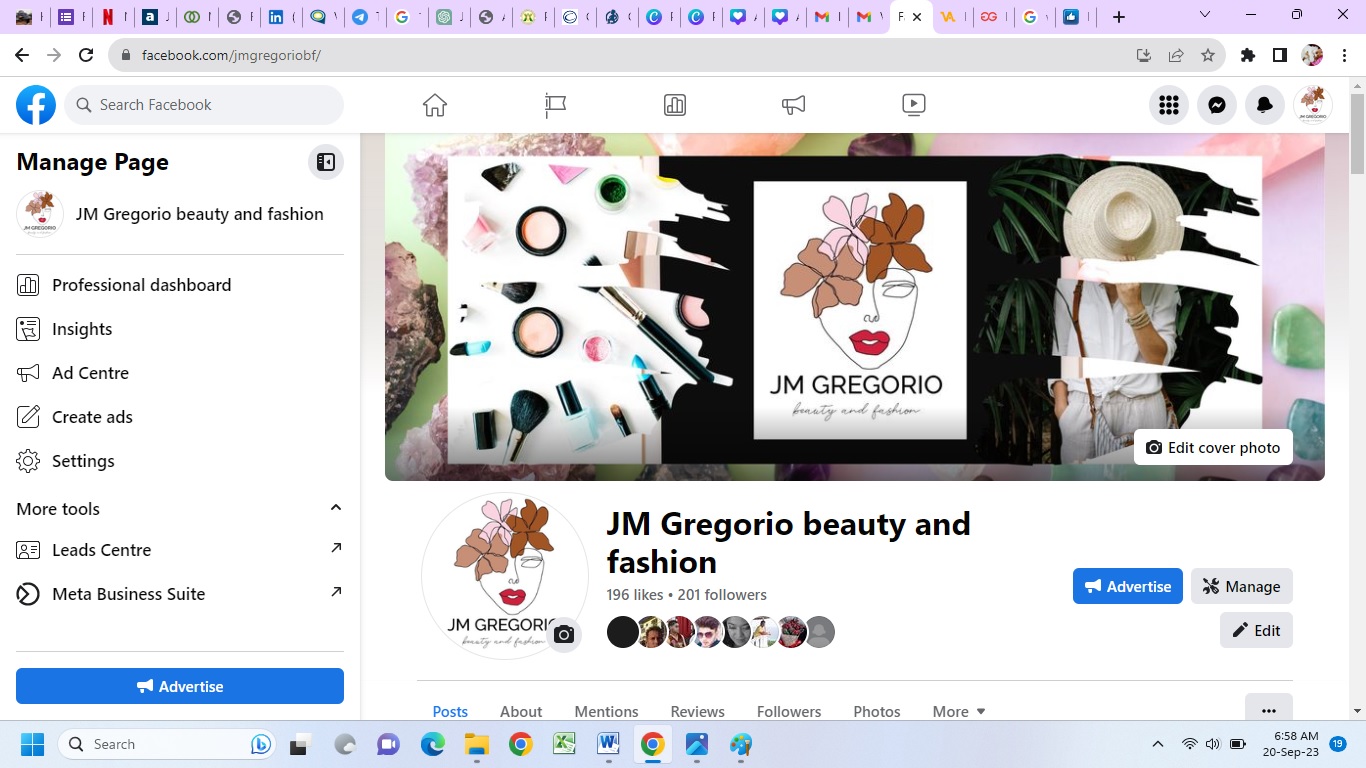The width and height of the screenshot is (1366, 768).
Task: Open File Explorer from Windows taskbar
Action: click(476, 744)
